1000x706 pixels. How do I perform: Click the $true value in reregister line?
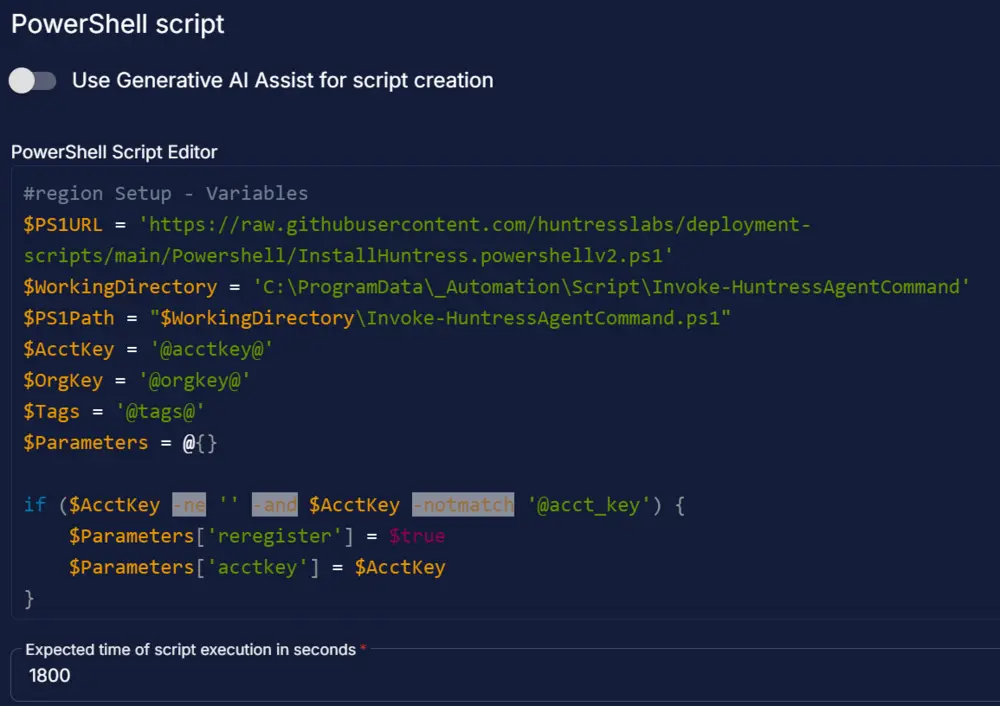417,536
